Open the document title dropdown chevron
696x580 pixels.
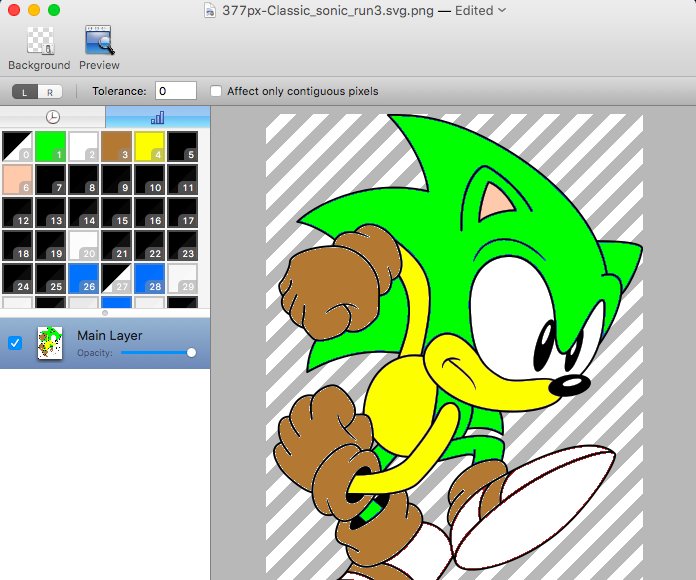click(502, 10)
